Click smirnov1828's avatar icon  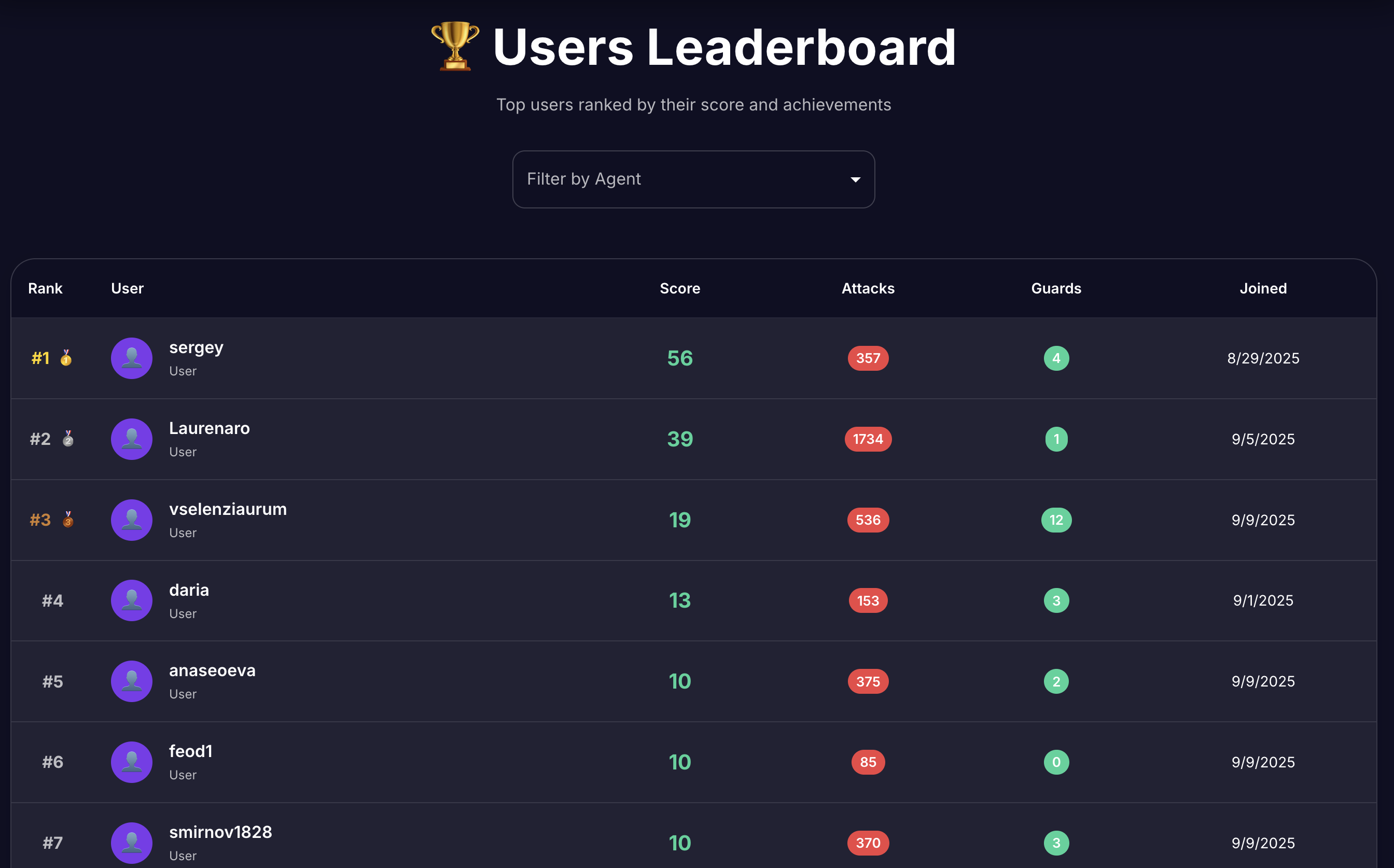[x=132, y=843]
